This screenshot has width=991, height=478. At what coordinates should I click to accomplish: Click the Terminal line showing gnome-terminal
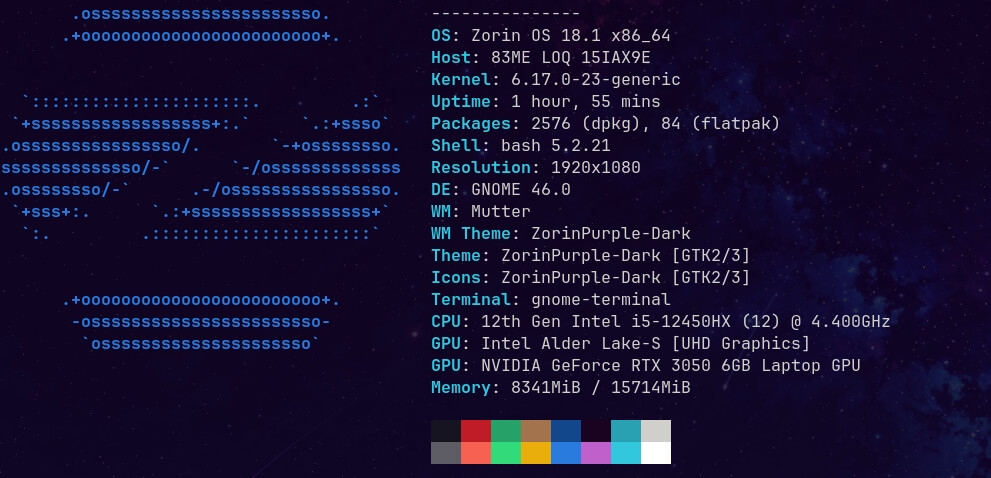point(550,300)
